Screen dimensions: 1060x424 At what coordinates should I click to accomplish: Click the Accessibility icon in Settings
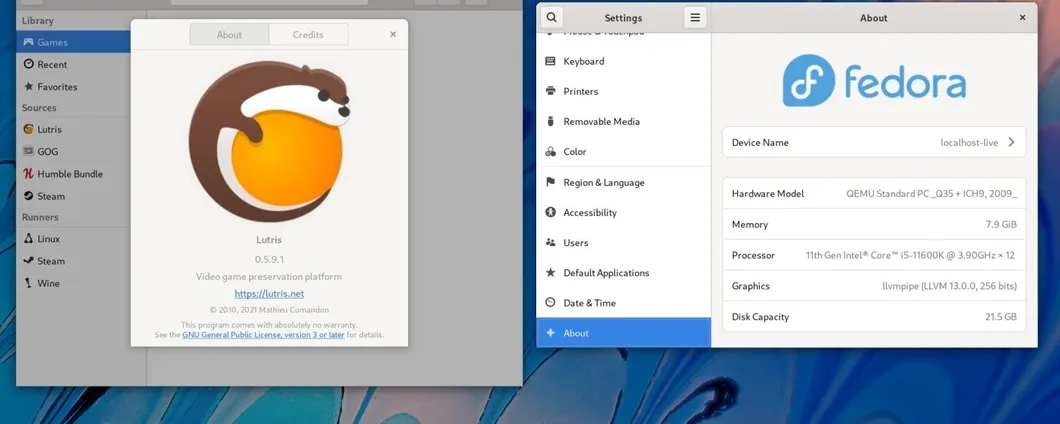(550, 212)
